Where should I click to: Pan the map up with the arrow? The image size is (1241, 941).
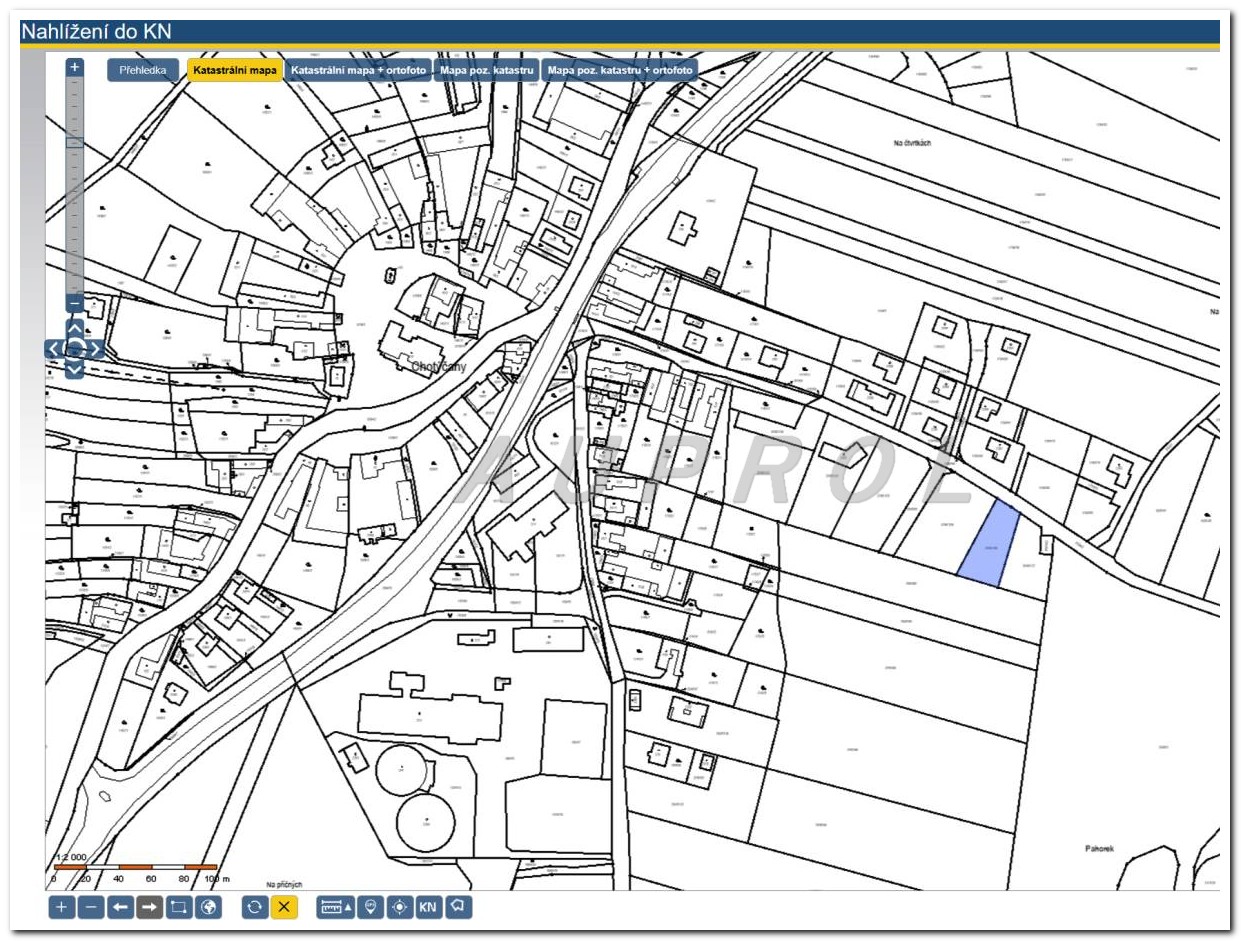75,328
